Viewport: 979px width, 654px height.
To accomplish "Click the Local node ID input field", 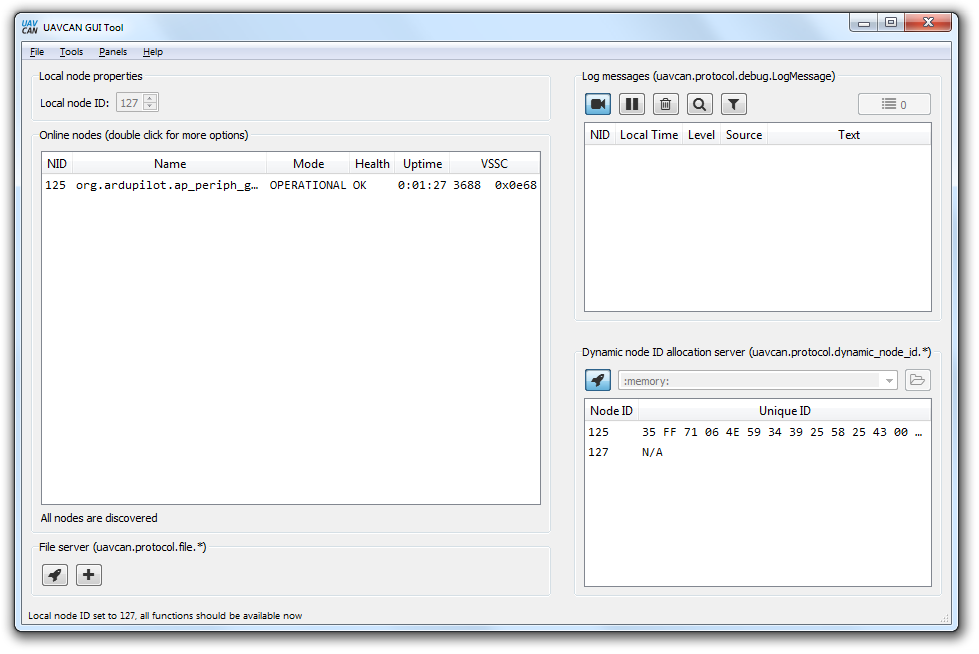I will coord(129,103).
